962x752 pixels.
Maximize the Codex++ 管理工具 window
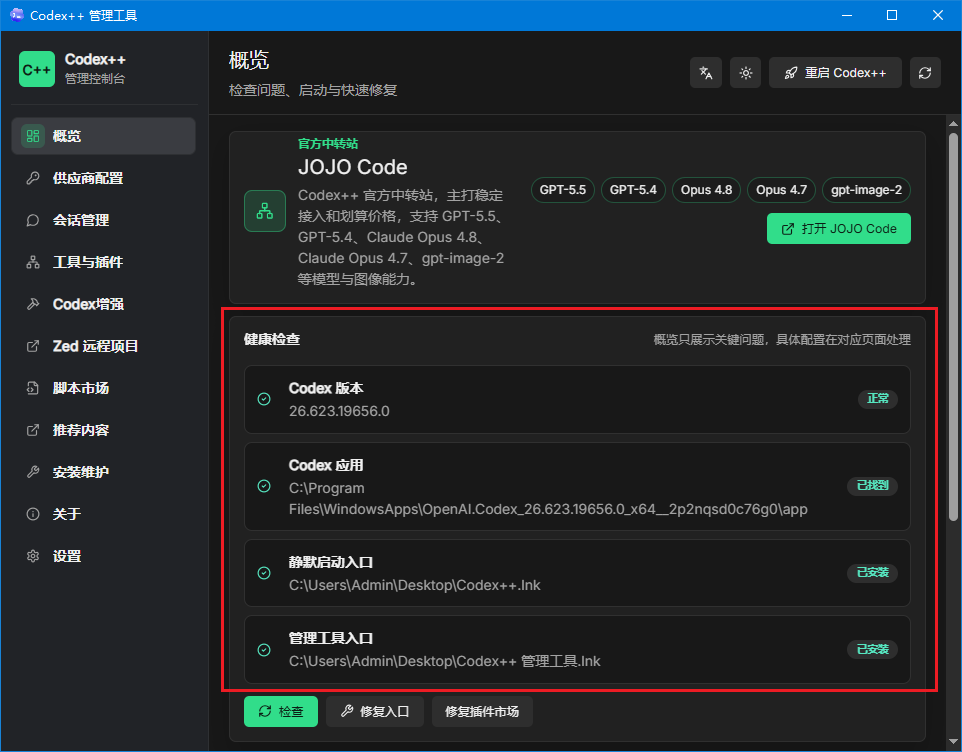pos(892,15)
